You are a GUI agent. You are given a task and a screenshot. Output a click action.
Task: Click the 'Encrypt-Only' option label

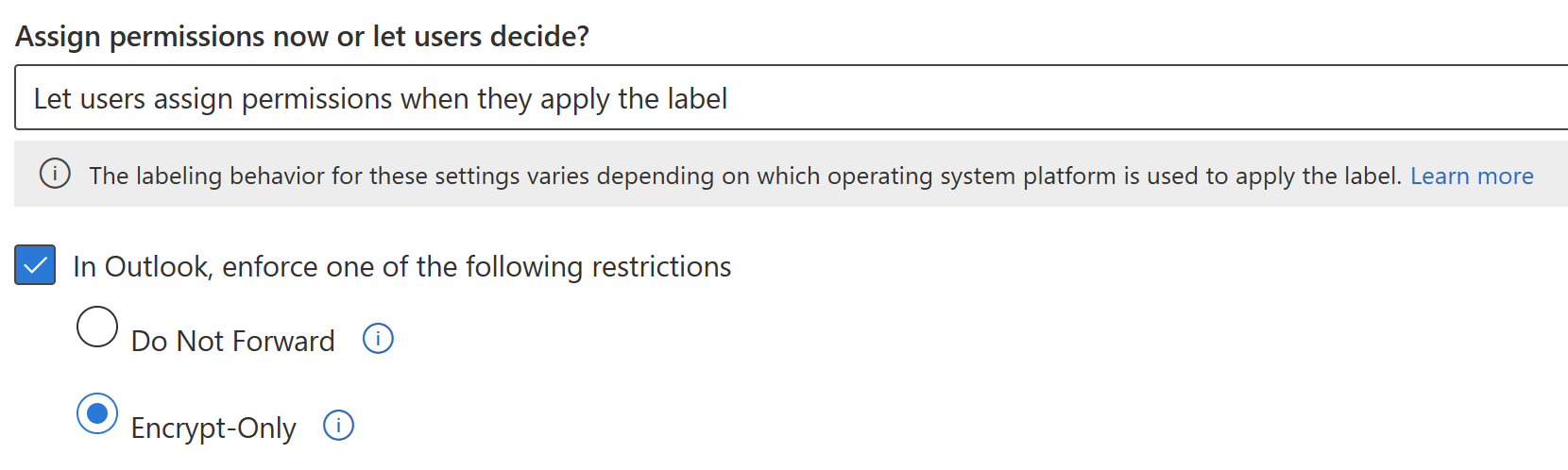[x=213, y=428]
